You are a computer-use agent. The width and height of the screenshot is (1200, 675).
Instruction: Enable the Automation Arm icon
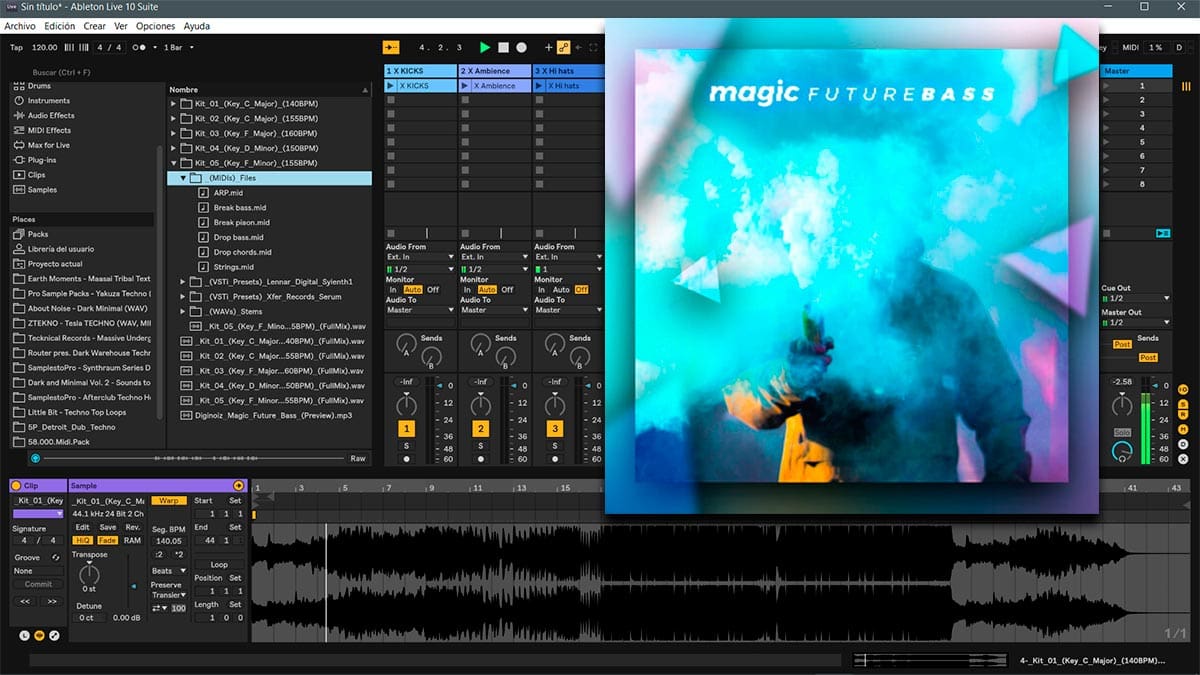coord(563,47)
